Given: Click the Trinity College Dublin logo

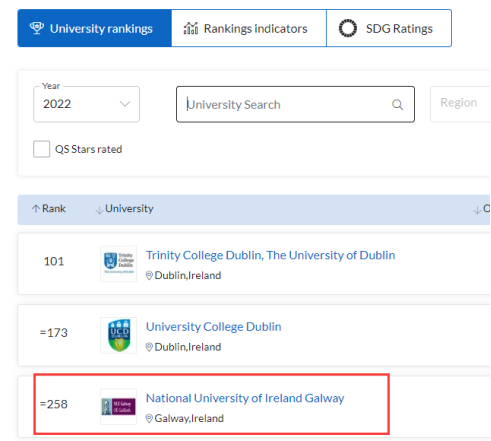Looking at the screenshot, I should 119,263.
